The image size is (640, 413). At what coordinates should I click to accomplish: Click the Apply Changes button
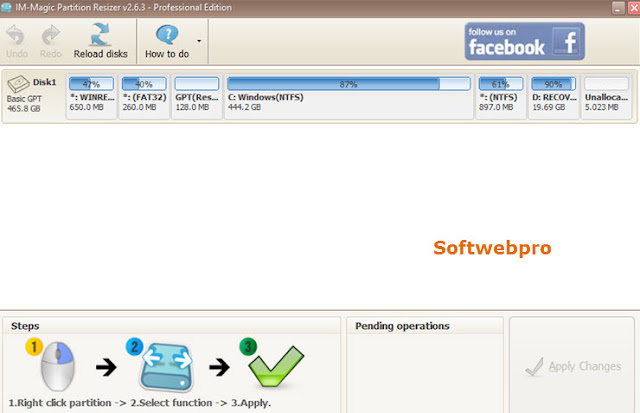(572, 366)
